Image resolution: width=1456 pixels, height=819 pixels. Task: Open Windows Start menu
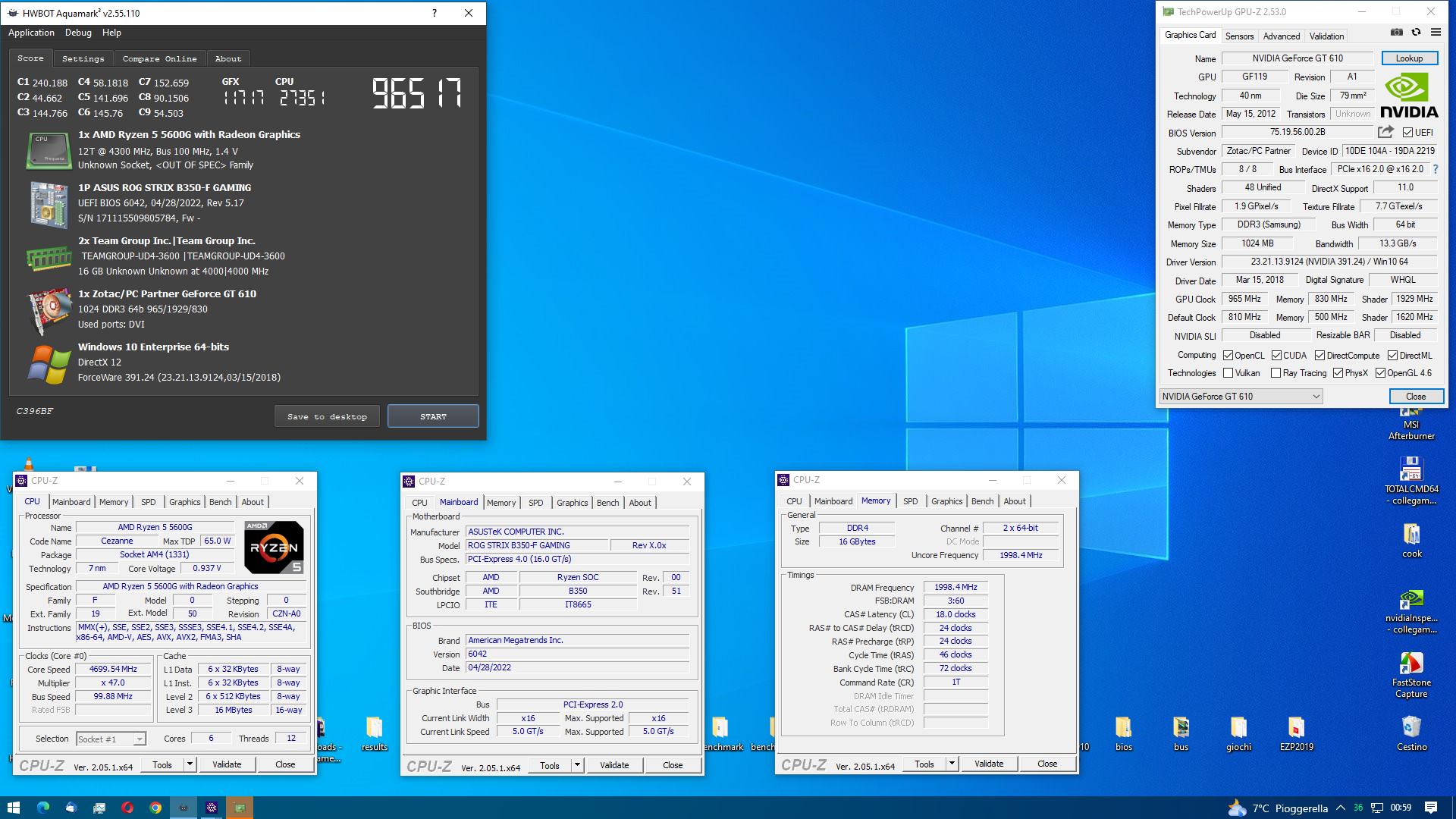point(13,808)
